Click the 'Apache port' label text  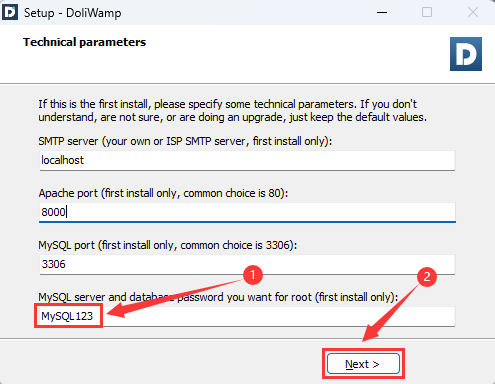(163, 193)
